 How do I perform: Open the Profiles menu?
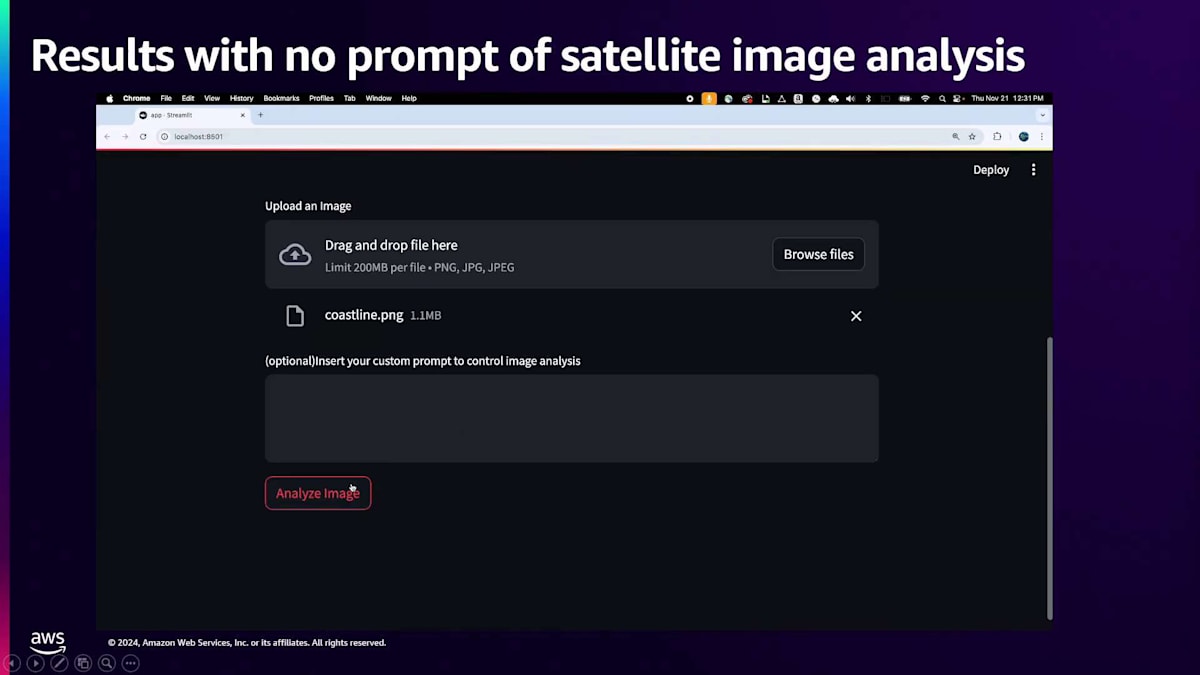(321, 99)
